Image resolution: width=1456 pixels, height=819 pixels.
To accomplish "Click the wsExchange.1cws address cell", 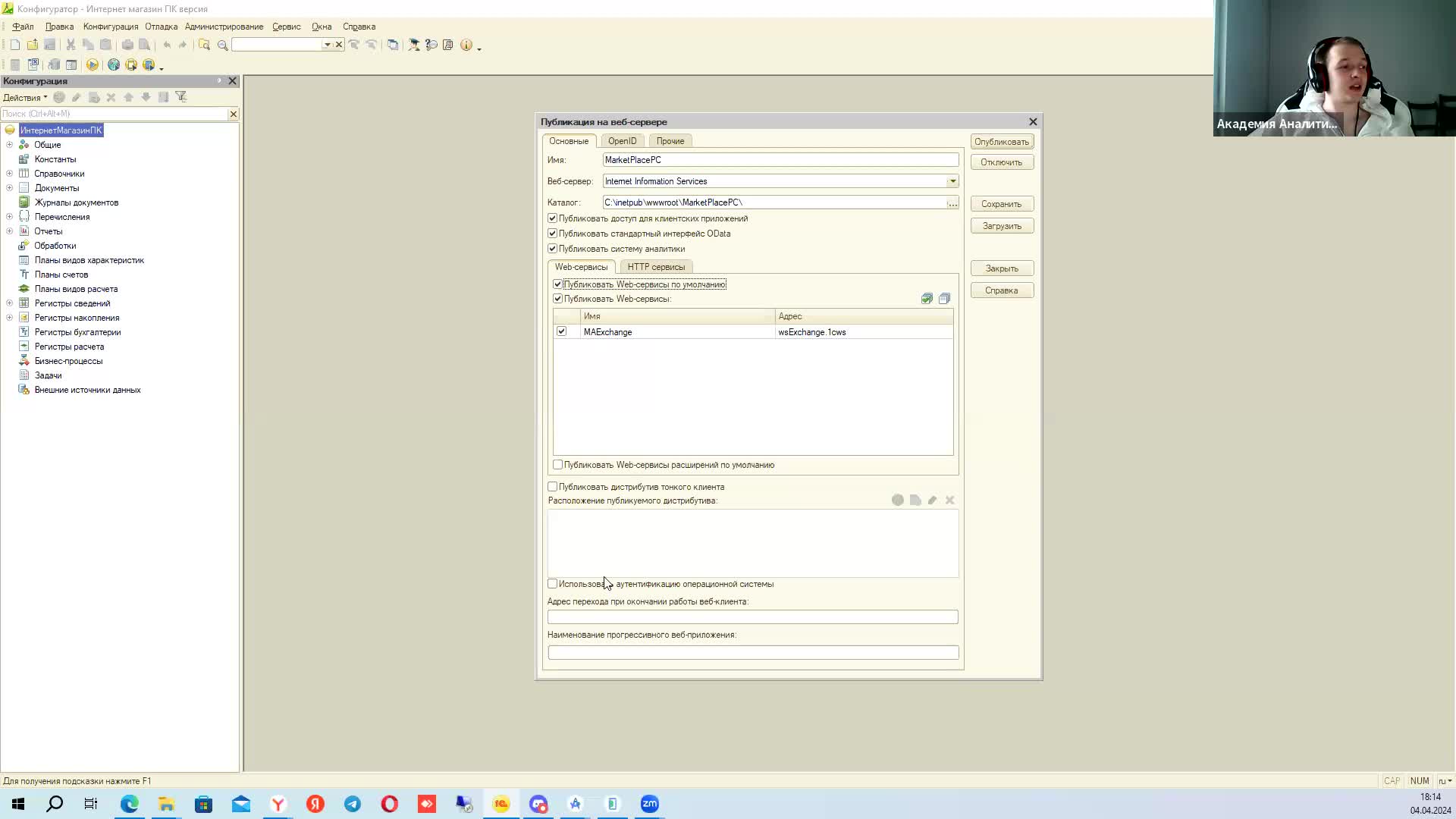I will pyautogui.click(x=864, y=332).
